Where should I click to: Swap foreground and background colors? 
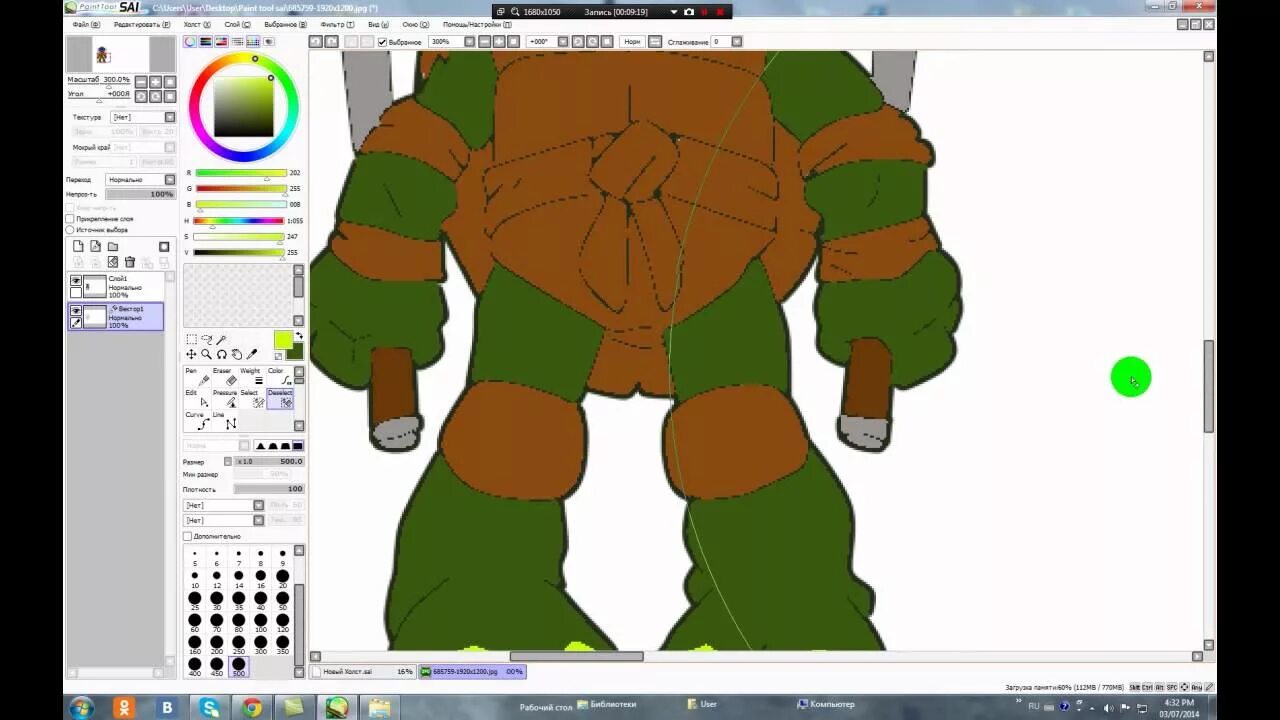299,337
